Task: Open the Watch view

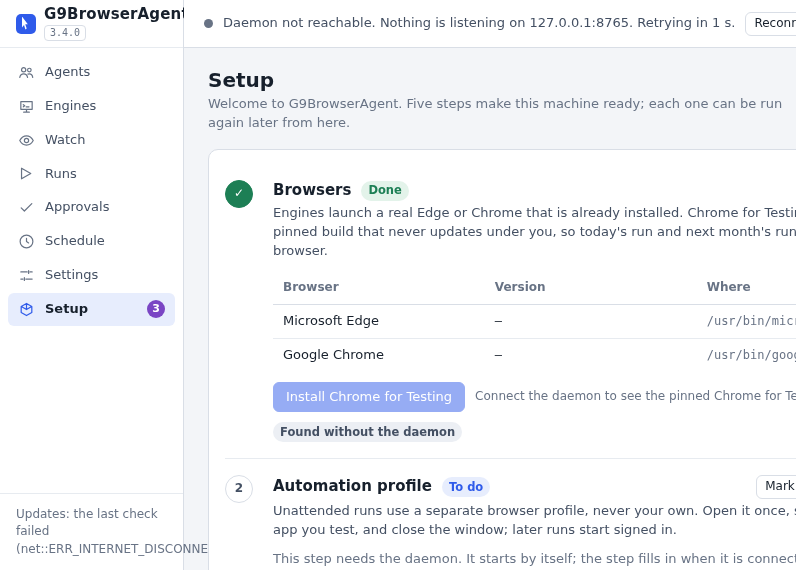Action: pyautogui.click(x=91, y=140)
